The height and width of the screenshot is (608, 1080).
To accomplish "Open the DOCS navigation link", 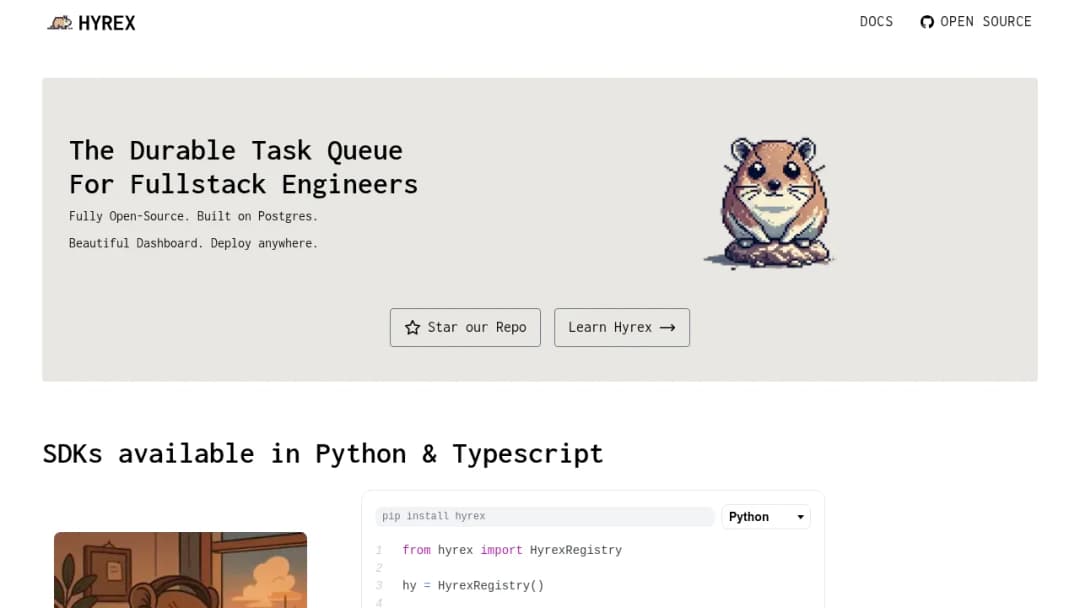I will click(x=876, y=21).
